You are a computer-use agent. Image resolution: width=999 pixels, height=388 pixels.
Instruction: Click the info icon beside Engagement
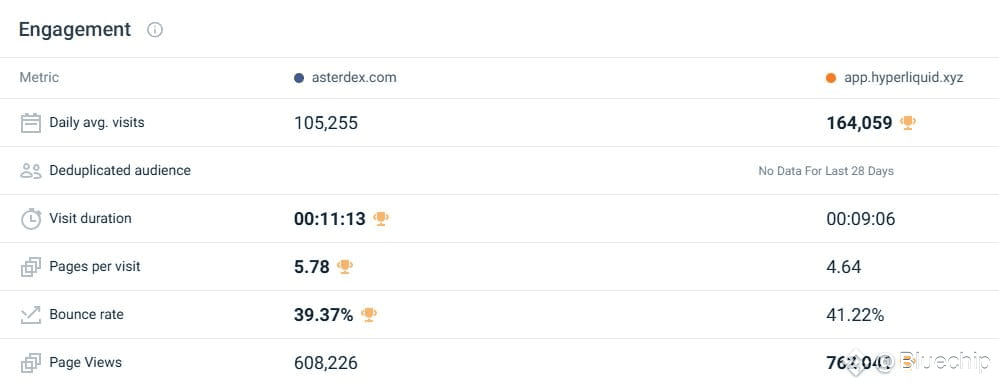pyautogui.click(x=155, y=30)
